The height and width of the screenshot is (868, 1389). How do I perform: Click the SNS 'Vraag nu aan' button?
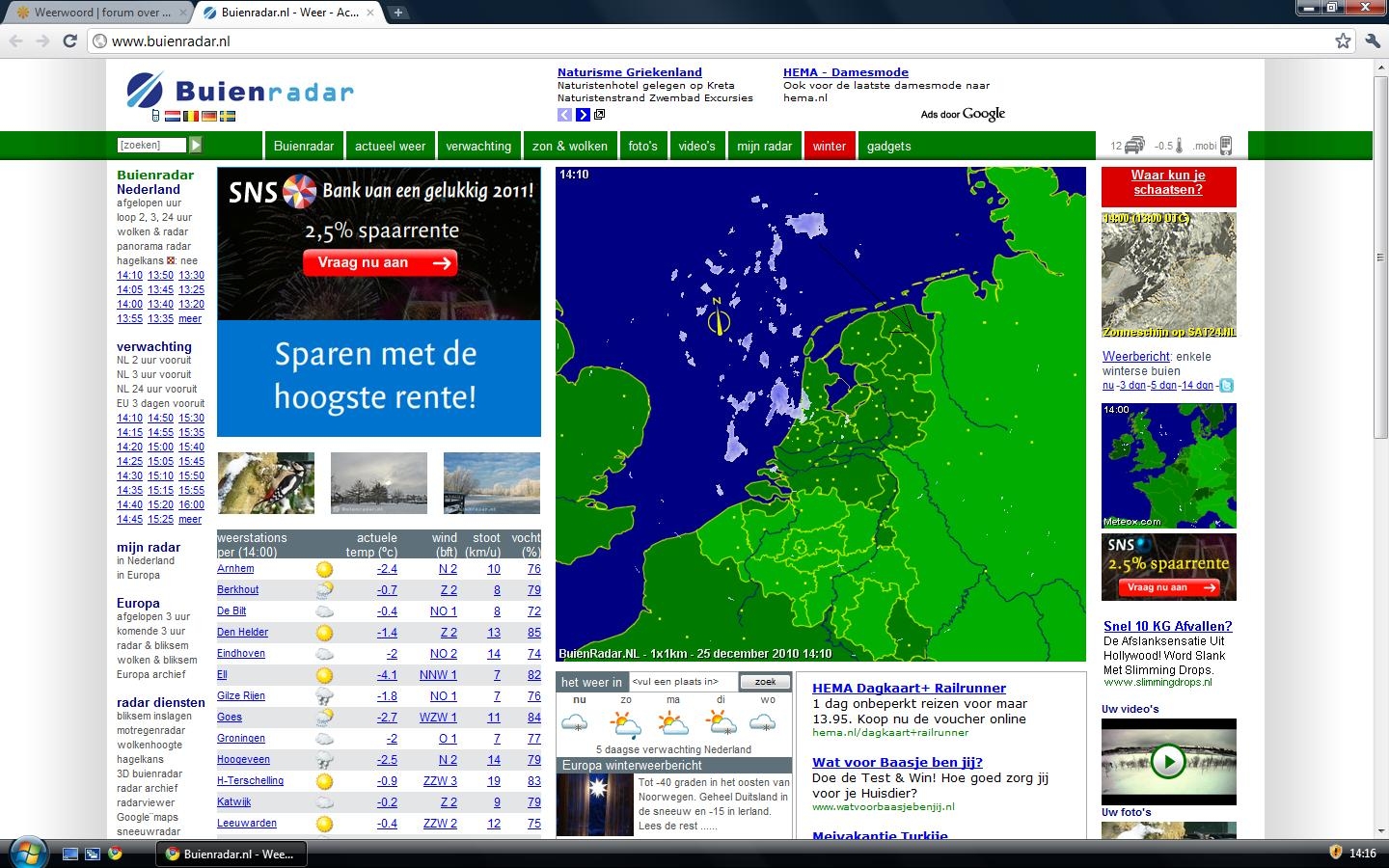380,262
